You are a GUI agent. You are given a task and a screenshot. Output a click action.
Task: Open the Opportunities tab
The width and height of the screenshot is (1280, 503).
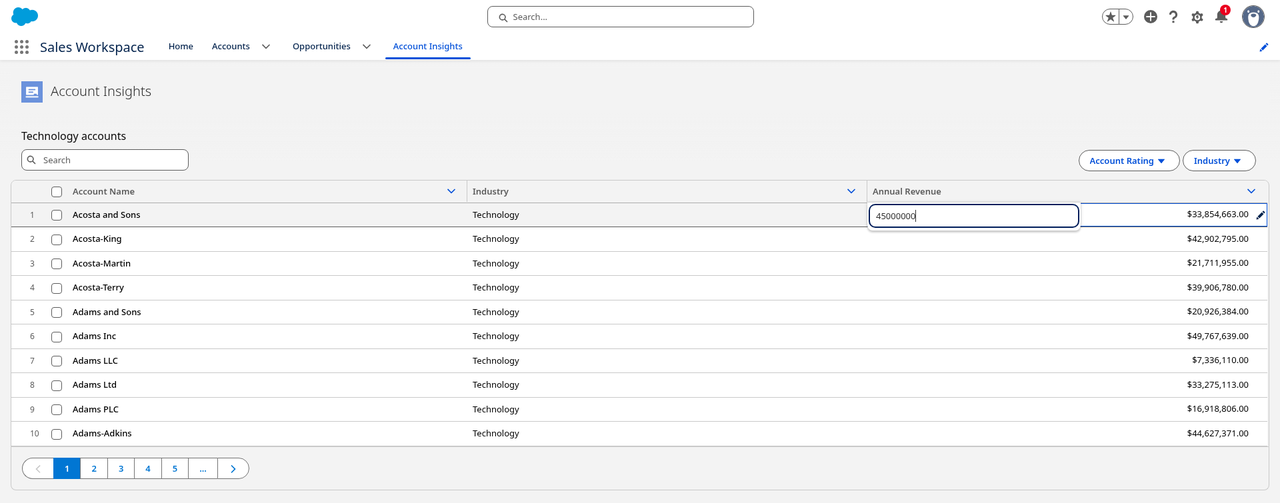(321, 47)
